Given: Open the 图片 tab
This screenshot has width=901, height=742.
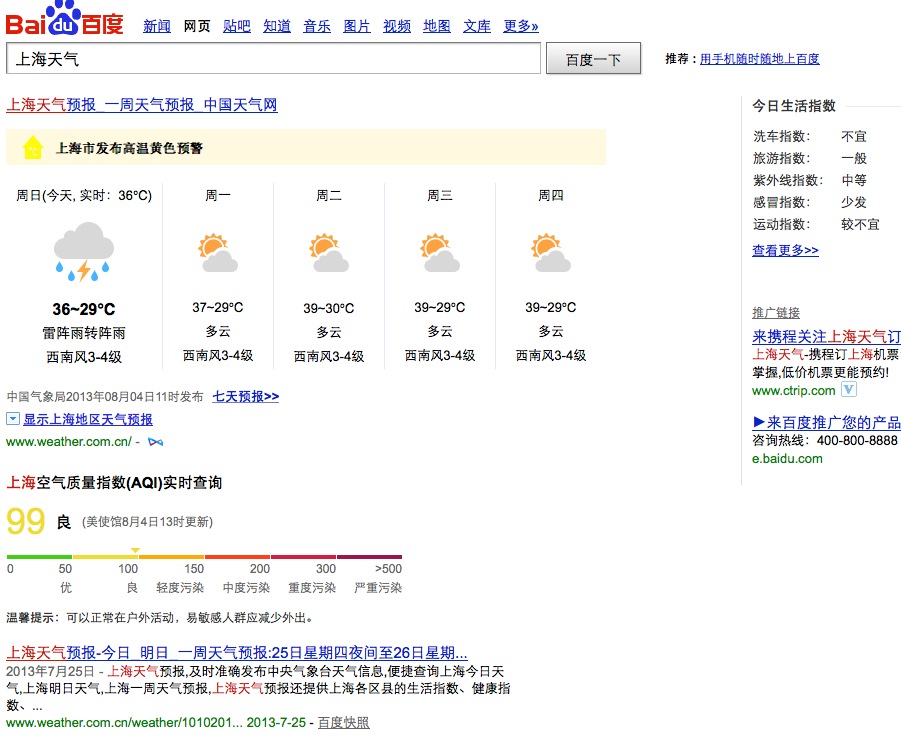Looking at the screenshot, I should pos(357,26).
